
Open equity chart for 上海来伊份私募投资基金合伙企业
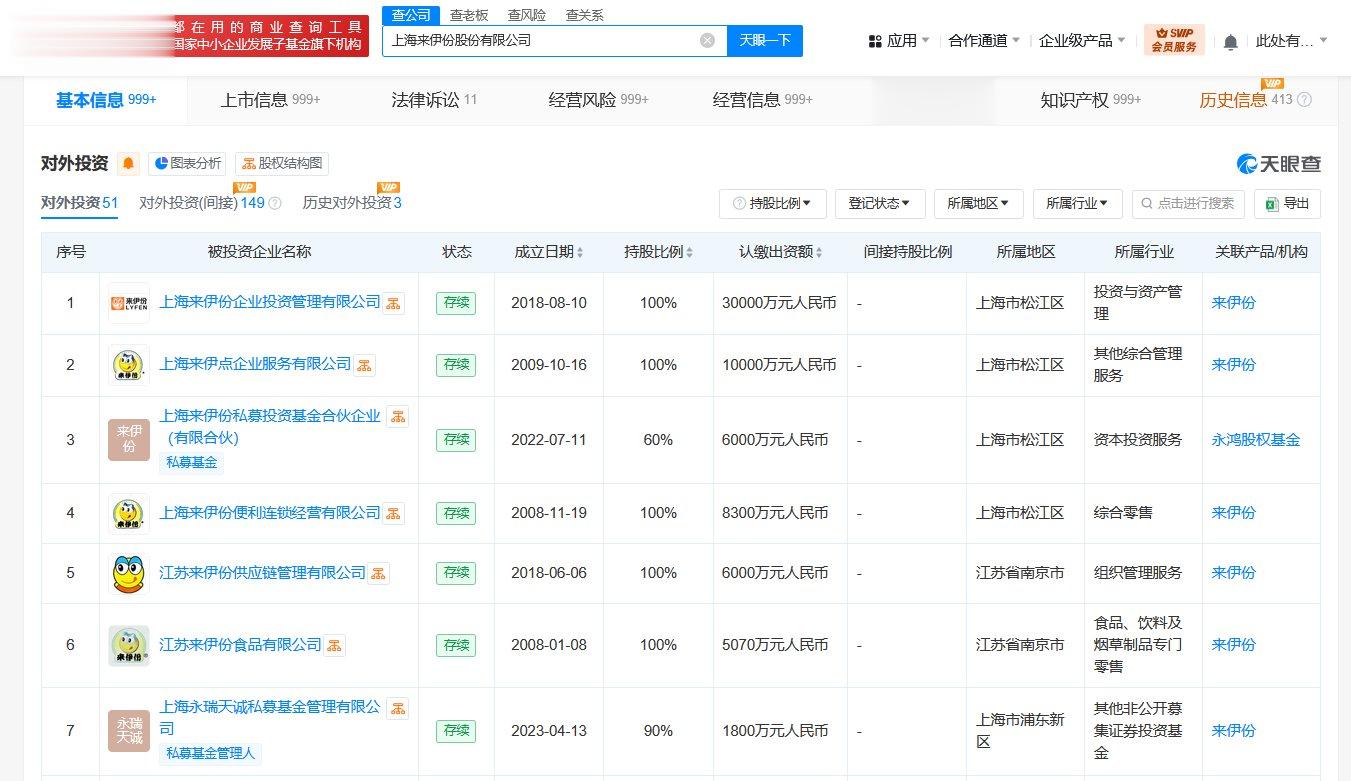pyautogui.click(x=398, y=416)
